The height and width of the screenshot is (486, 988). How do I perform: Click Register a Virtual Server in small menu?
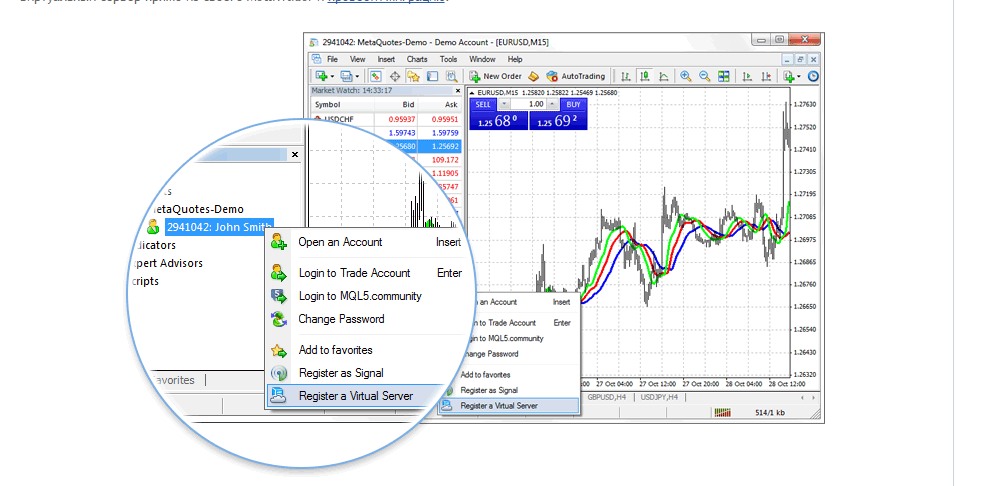click(509, 406)
